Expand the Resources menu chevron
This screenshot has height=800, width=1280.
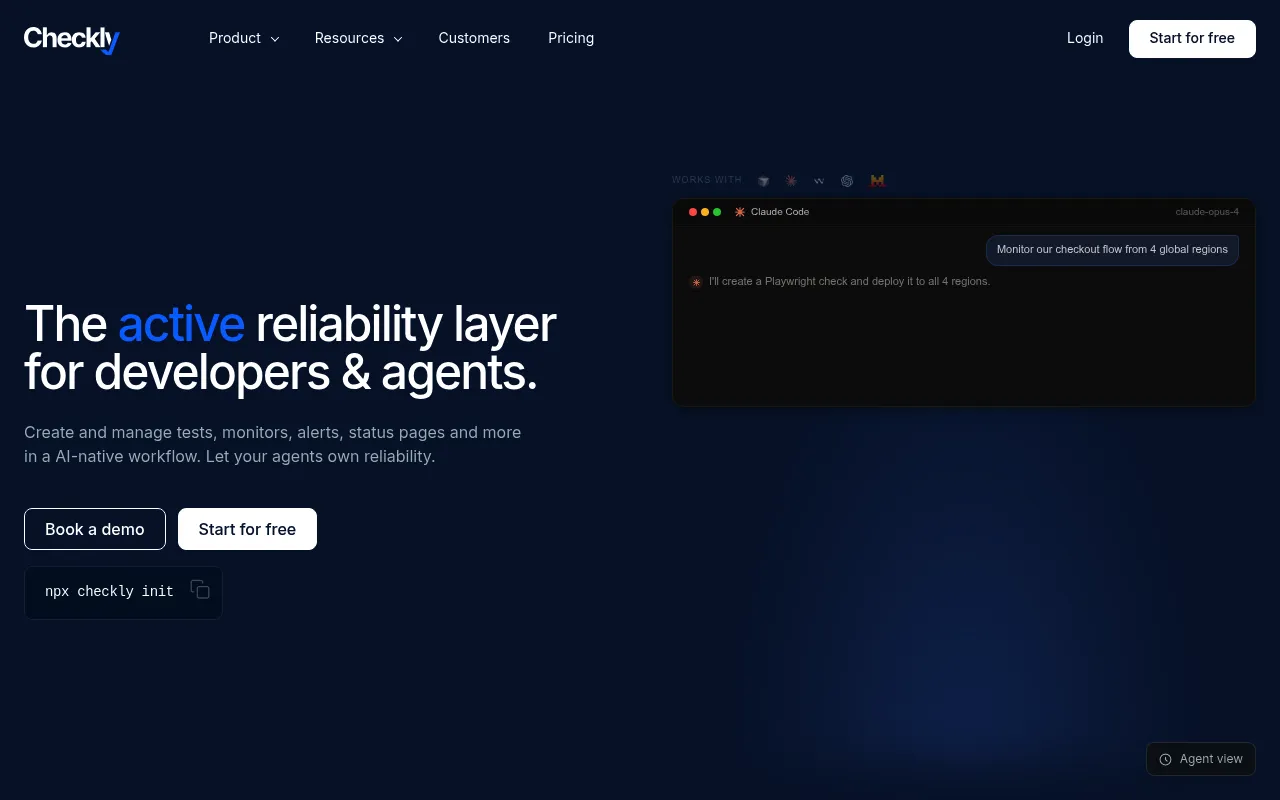click(398, 39)
